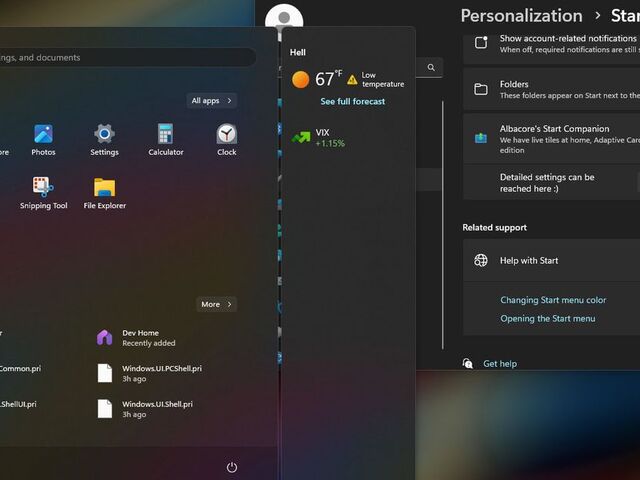
Task: Open the Windows.UI.PCShell.pri file icon
Action: [x=104, y=373]
